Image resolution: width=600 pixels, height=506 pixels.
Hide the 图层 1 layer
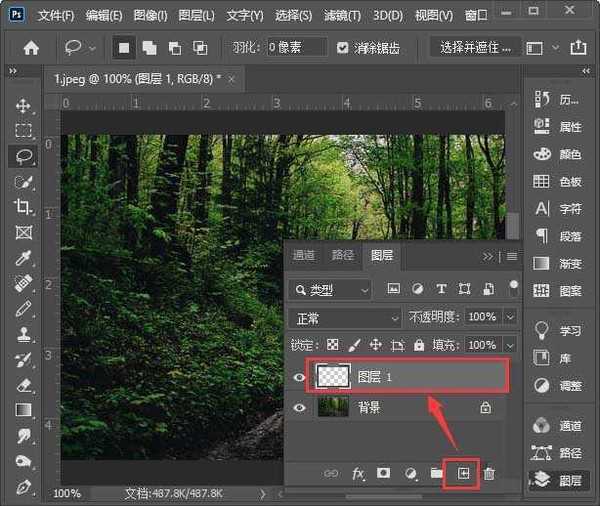[298, 377]
